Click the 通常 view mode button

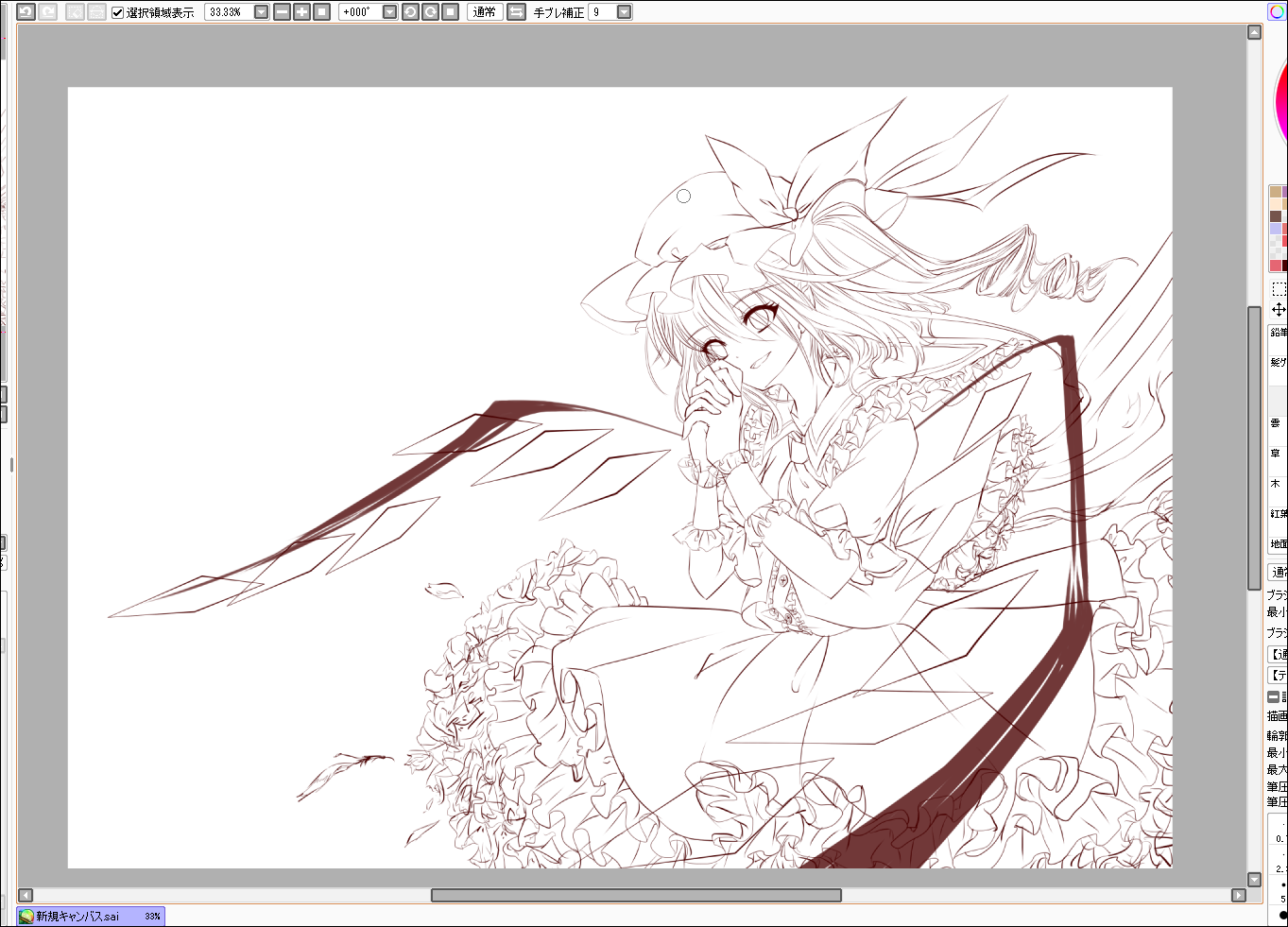click(484, 12)
